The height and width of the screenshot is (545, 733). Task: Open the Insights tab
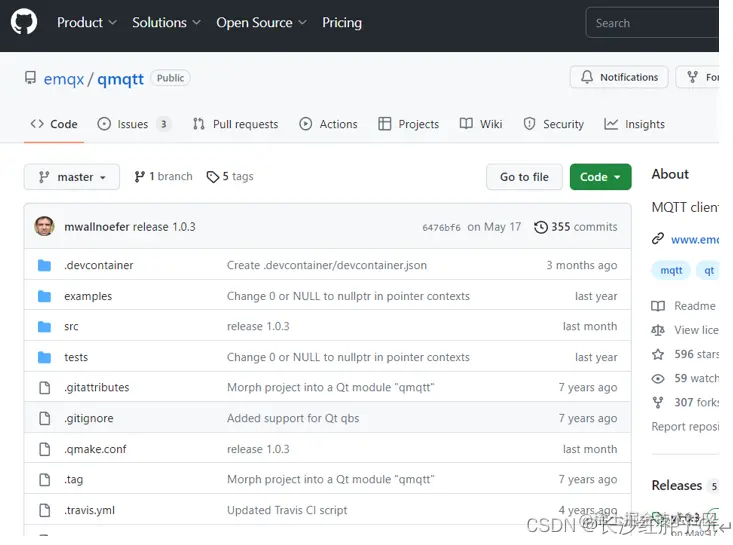(634, 124)
